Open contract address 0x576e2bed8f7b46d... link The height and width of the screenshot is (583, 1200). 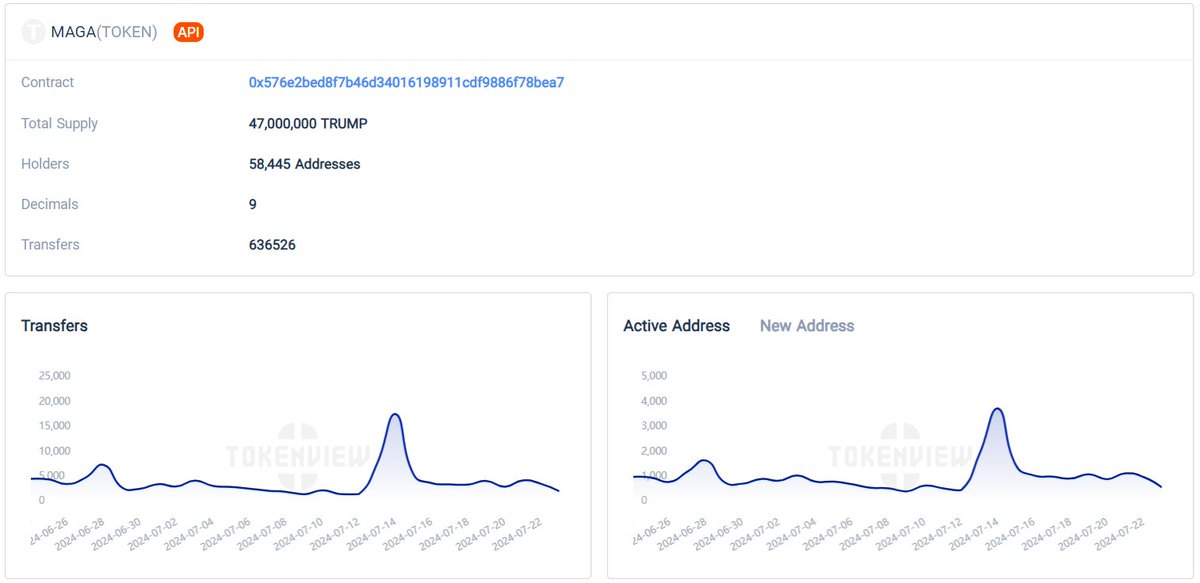coord(406,82)
